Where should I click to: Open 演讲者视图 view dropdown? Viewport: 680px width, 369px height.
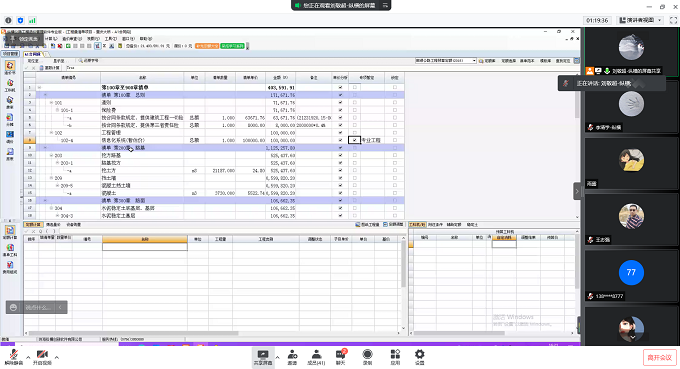coord(640,20)
